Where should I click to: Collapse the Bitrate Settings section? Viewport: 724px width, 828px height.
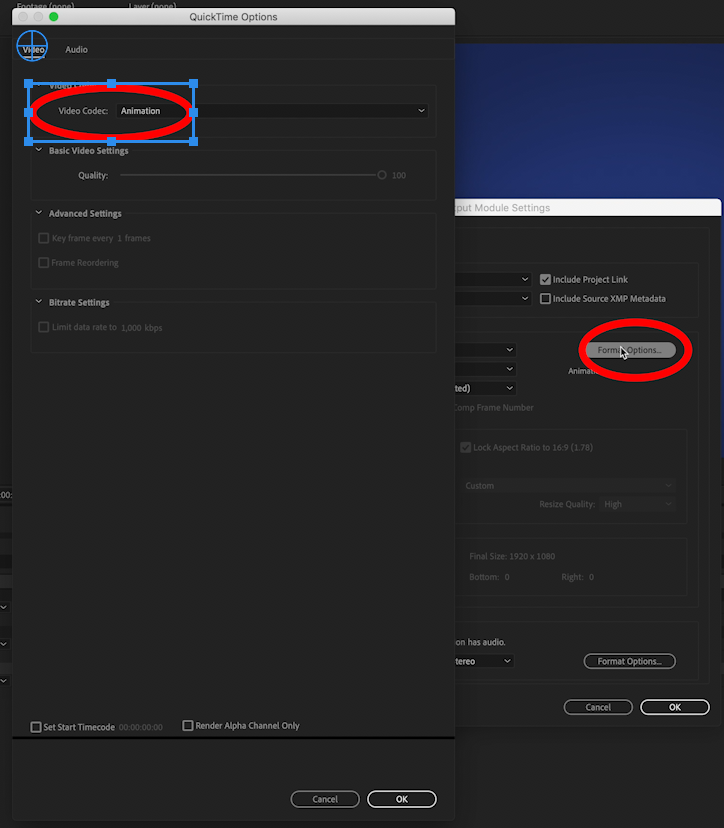coord(39,303)
